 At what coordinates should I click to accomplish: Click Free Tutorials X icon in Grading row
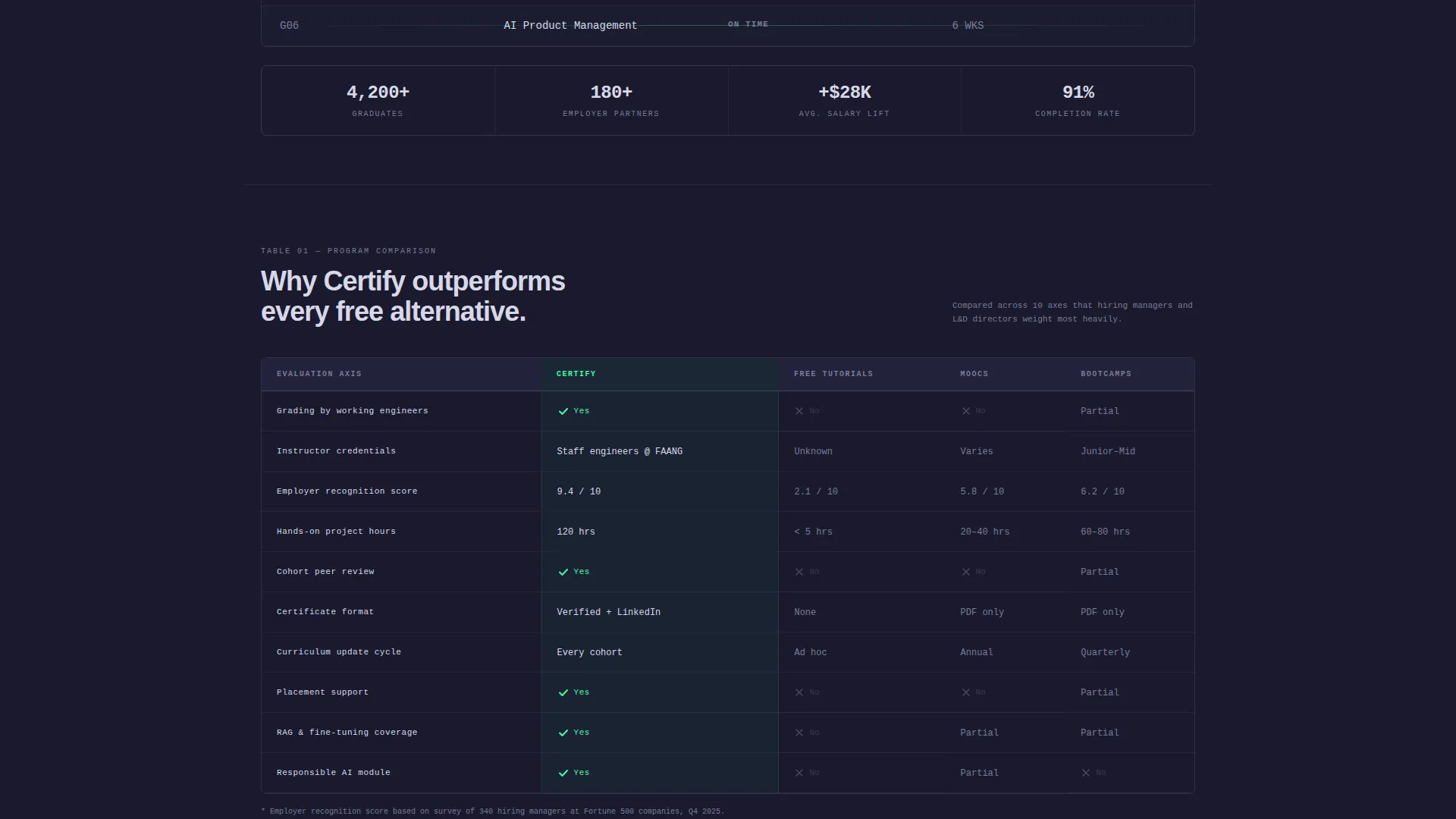[x=799, y=411]
